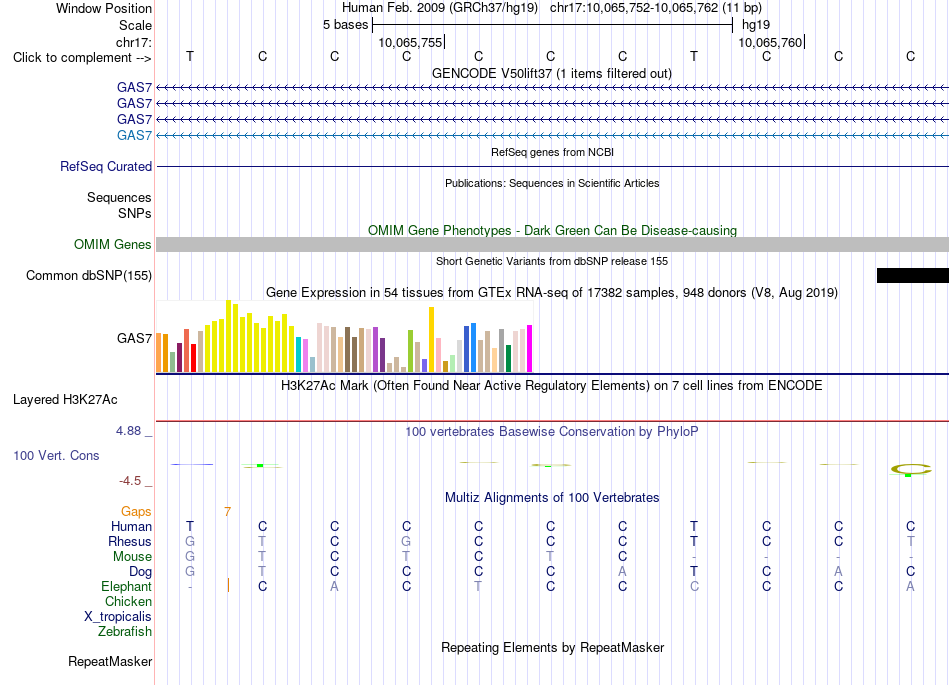This screenshot has height=685, width=950.
Task: Click '100 vertebrates Basewise Conservation by PhyloP'
Action: (552, 431)
